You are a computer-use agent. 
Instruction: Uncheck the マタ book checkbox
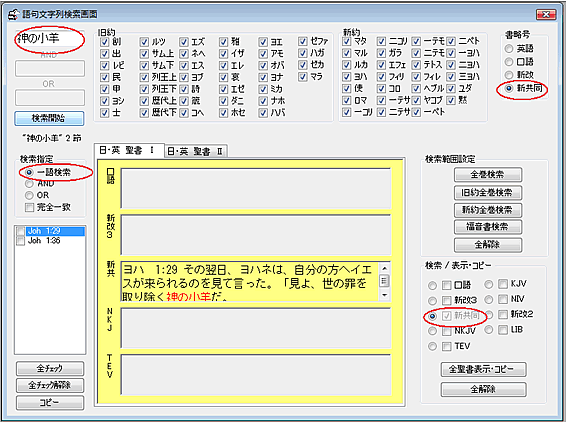tap(346, 41)
